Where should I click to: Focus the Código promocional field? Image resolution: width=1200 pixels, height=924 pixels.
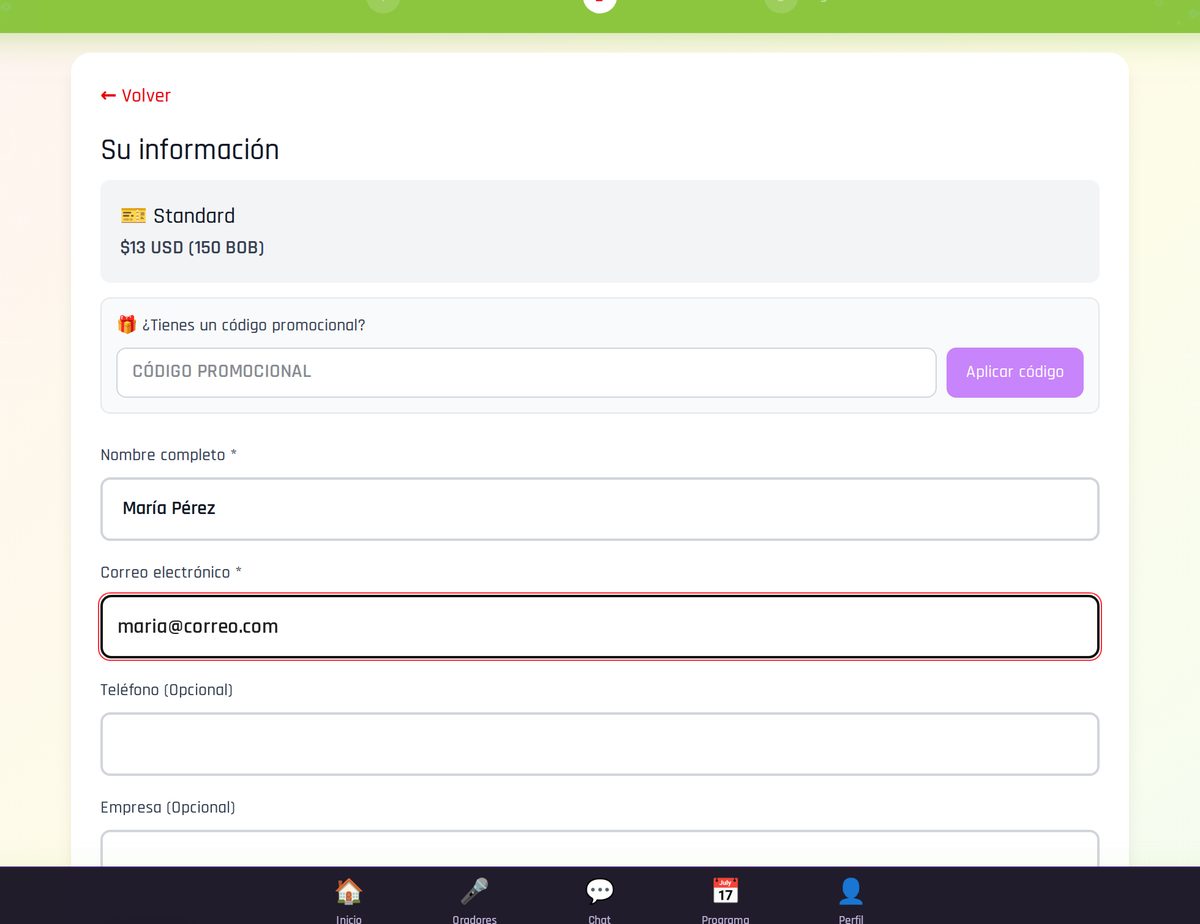tap(526, 372)
